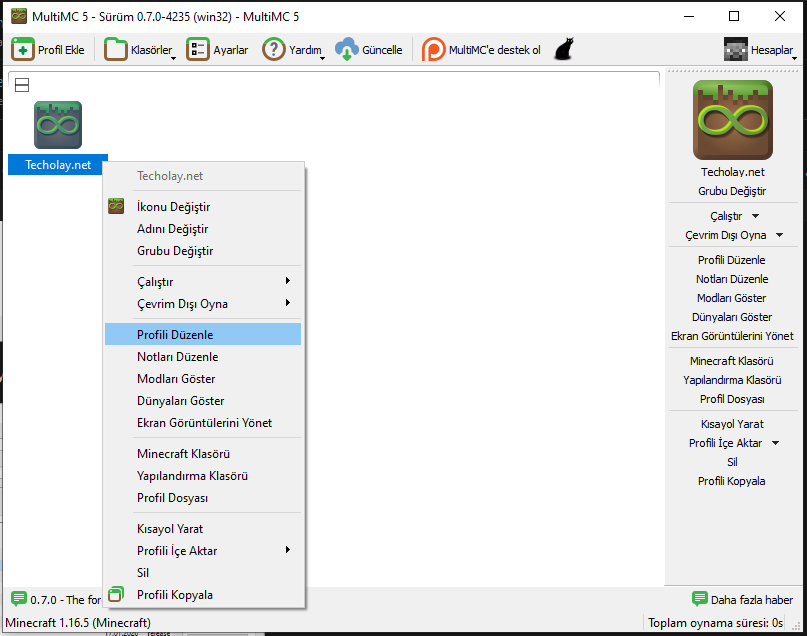Click Profili Düzenle in side panel

[732, 260]
